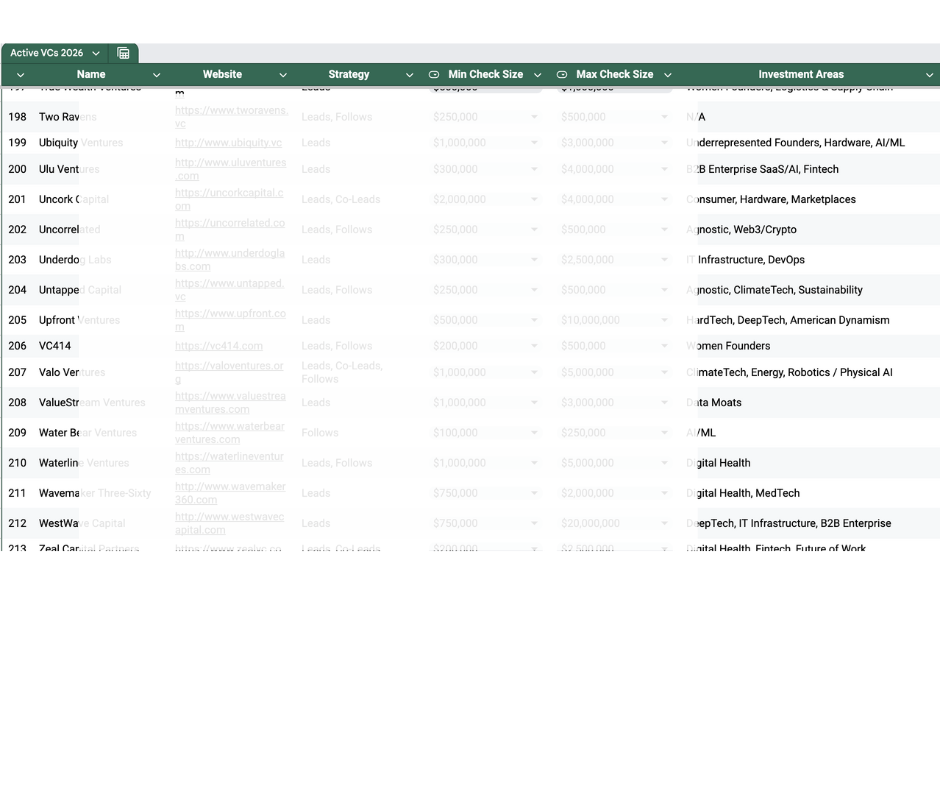The image size is (940, 788).
Task: Open the Website column options chevron
Action: point(282,75)
